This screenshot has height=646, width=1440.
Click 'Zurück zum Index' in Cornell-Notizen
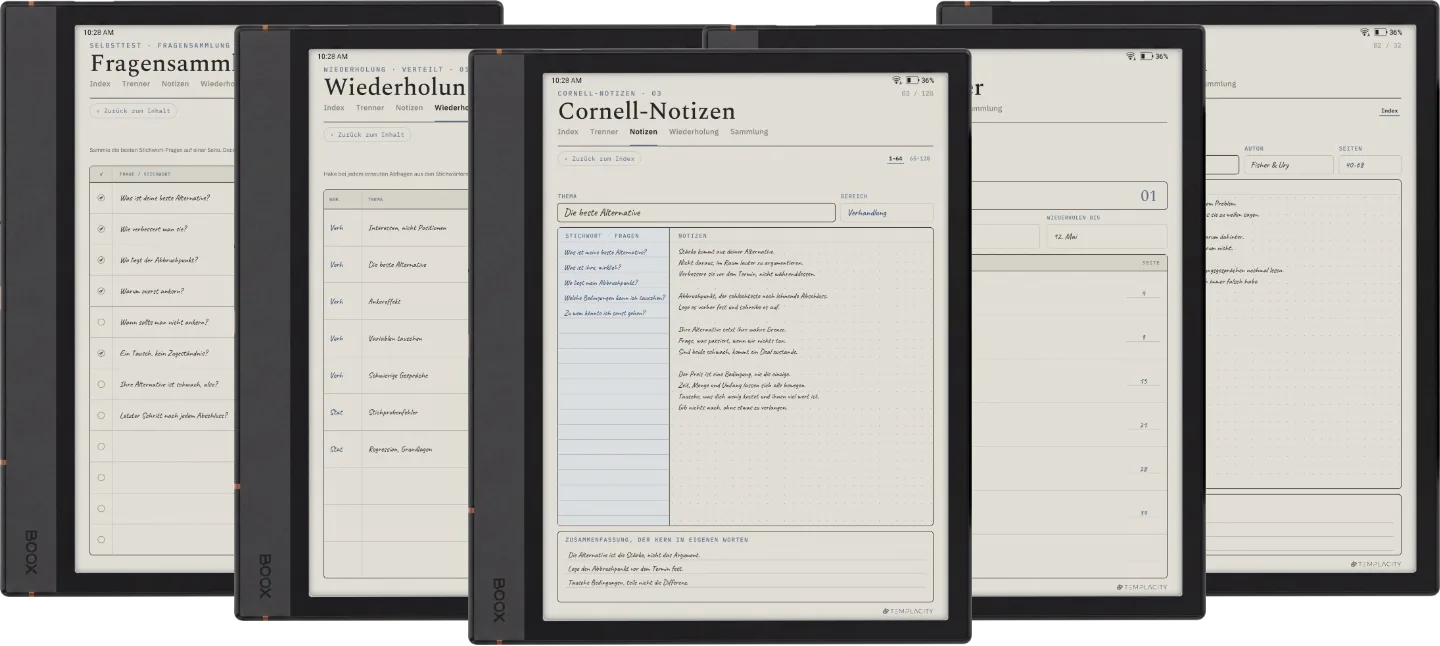coord(599,158)
